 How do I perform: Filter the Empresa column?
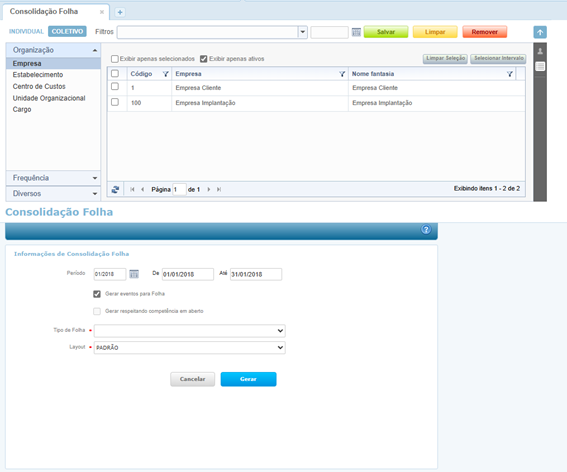[342, 74]
